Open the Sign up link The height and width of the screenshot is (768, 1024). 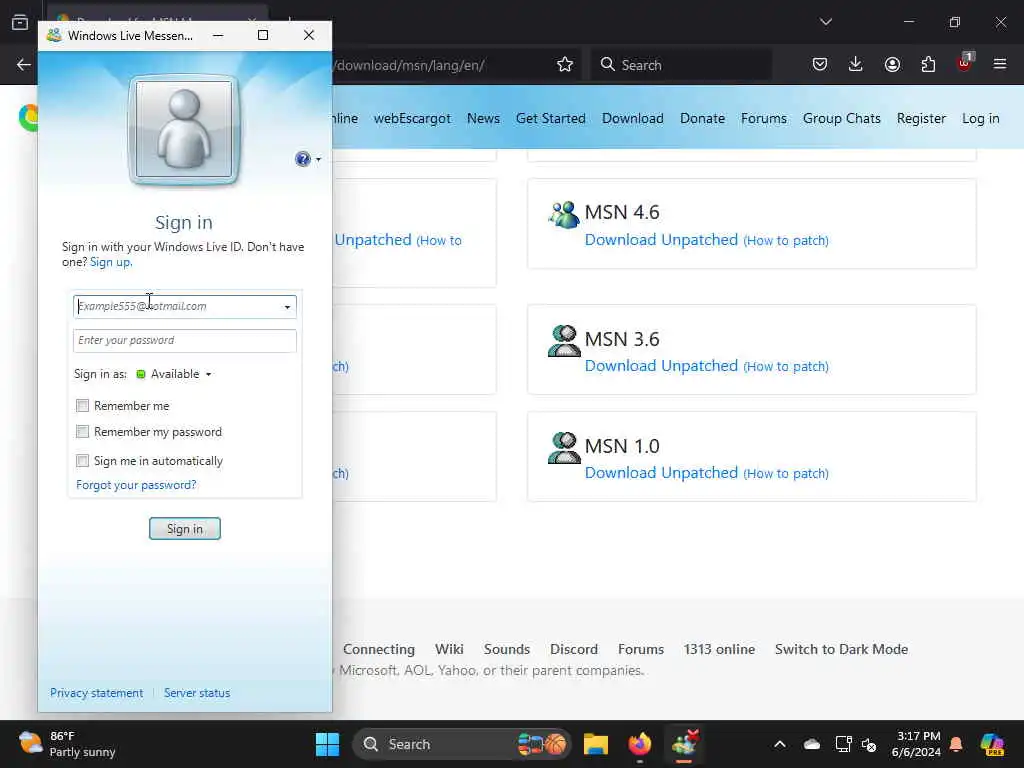(x=110, y=262)
